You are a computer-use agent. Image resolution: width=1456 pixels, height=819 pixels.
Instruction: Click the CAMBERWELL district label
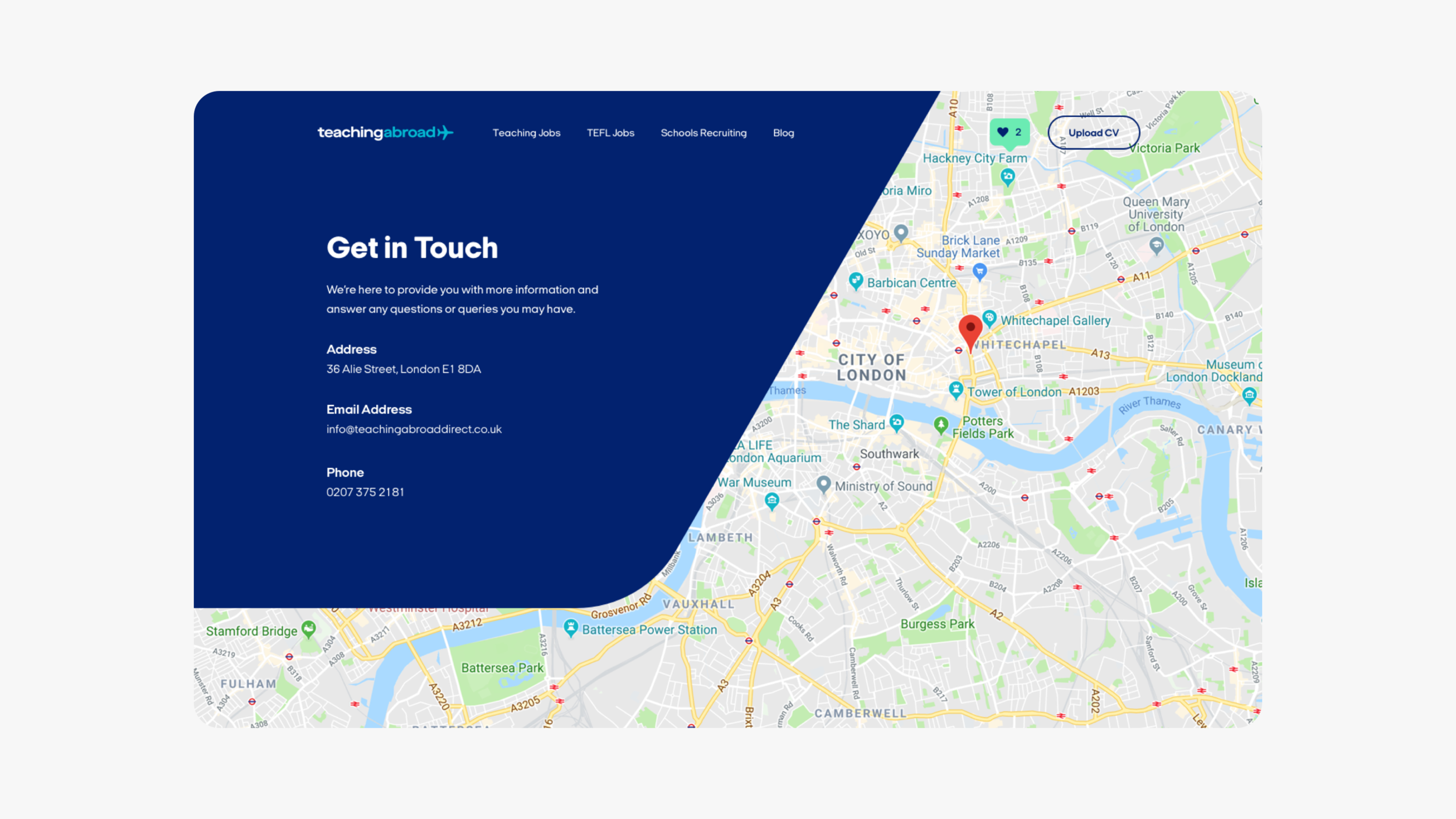860,714
